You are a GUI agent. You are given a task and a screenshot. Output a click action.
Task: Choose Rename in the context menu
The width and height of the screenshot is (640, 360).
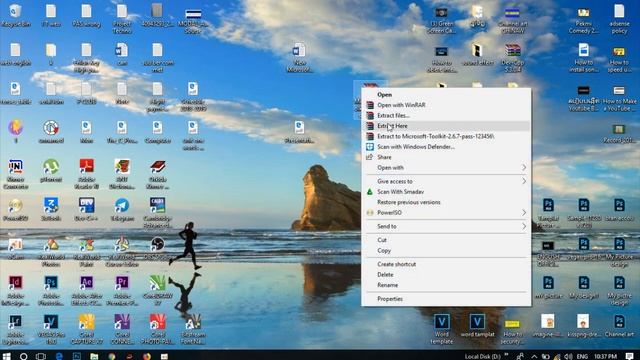pyautogui.click(x=446, y=285)
